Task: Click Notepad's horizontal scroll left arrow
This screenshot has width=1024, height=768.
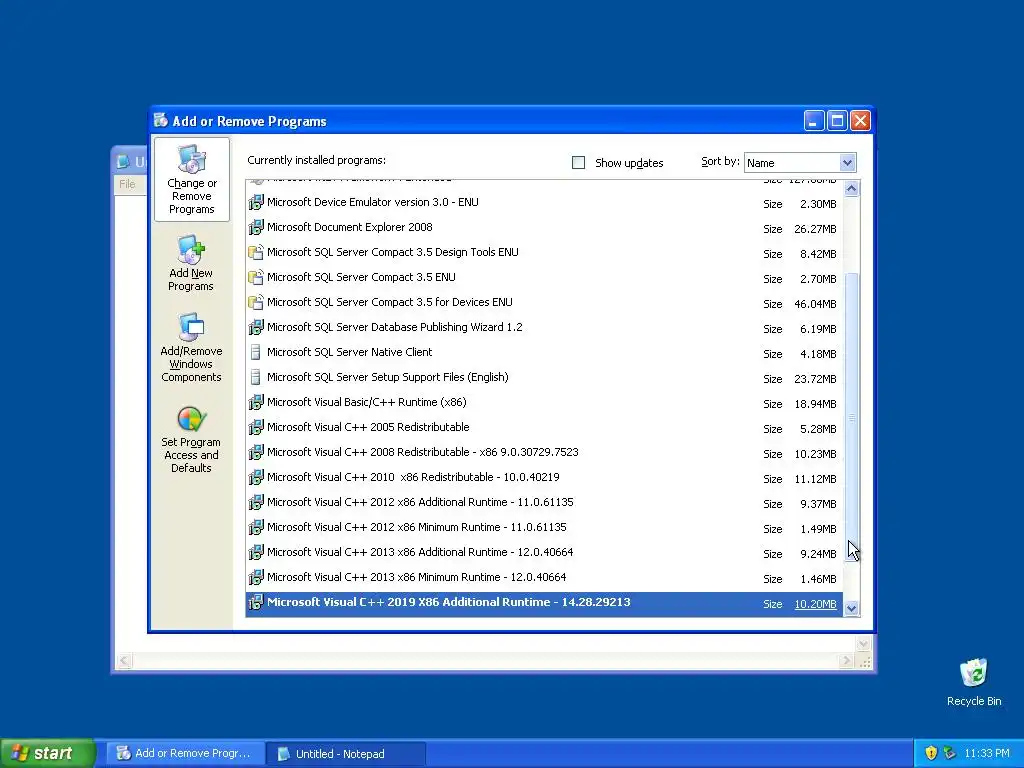Action: pos(124,661)
